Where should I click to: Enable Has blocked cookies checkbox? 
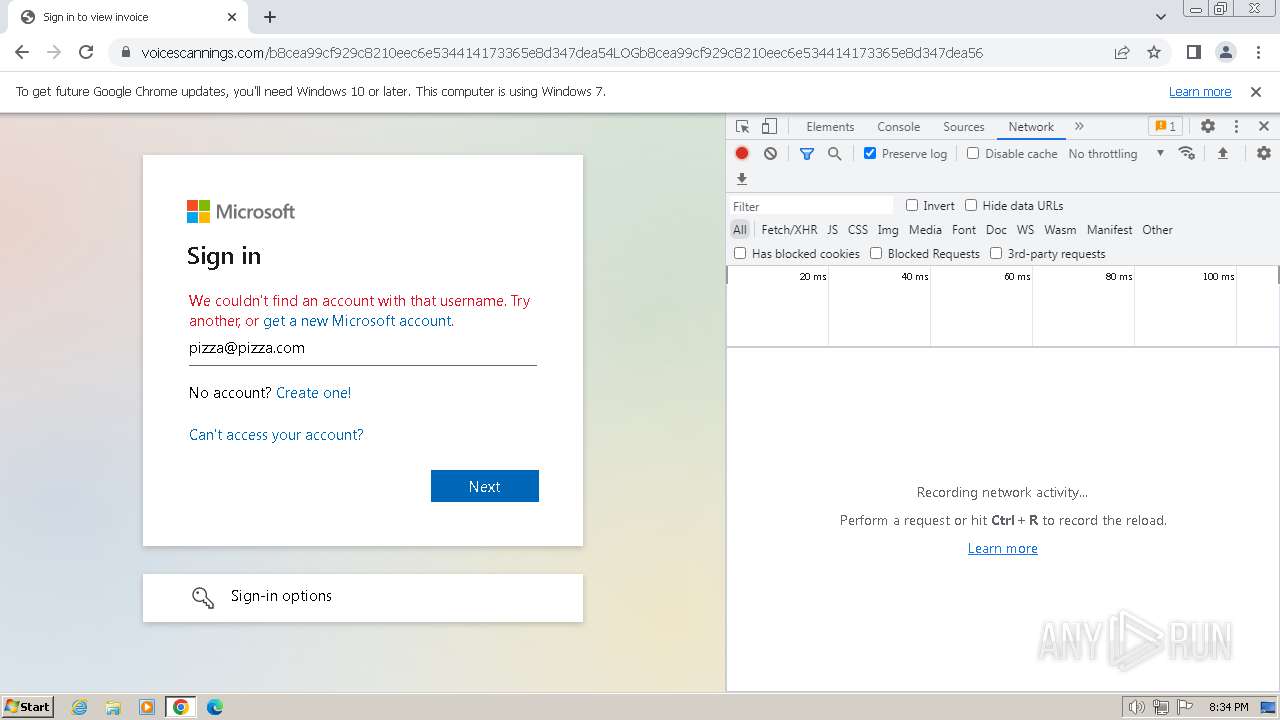coord(740,253)
